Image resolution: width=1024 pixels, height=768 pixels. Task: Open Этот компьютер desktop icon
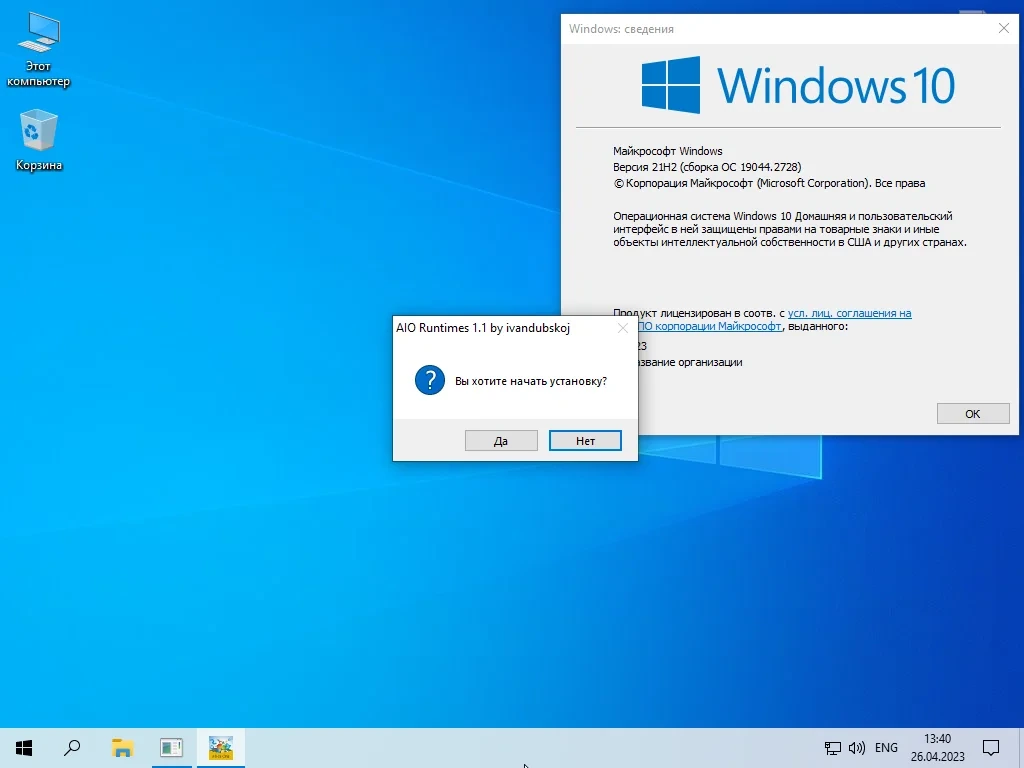(39, 50)
